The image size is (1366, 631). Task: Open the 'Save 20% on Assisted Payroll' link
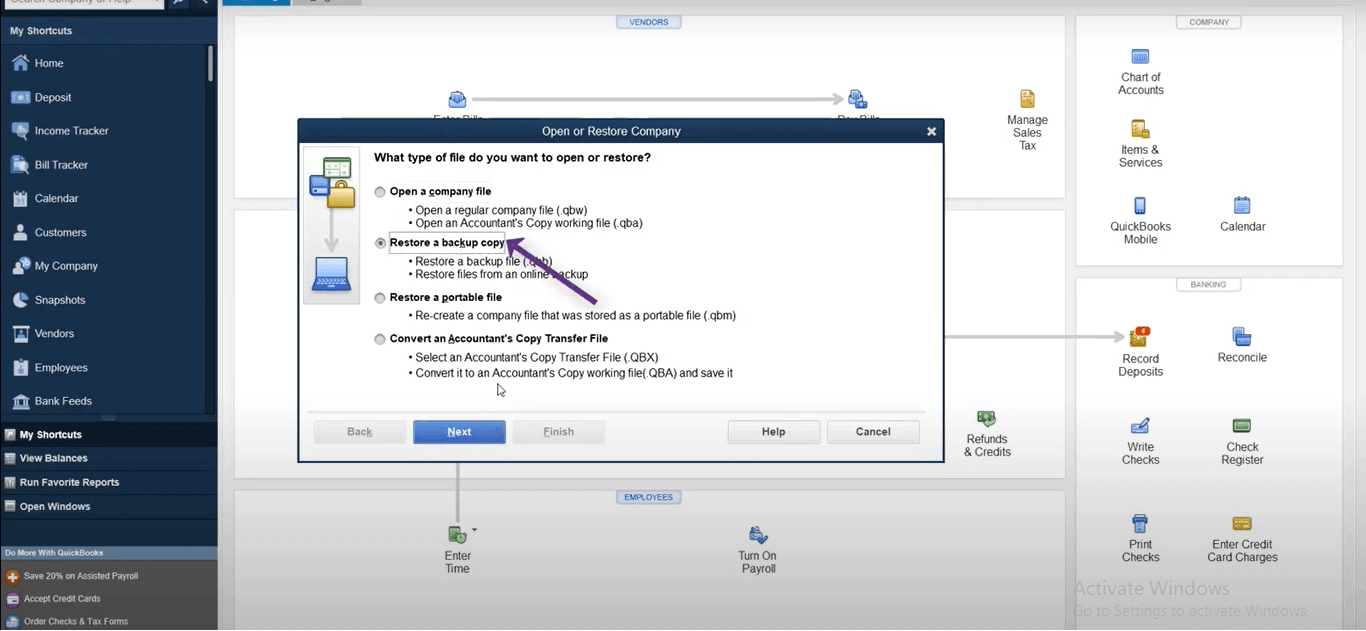click(x=81, y=576)
